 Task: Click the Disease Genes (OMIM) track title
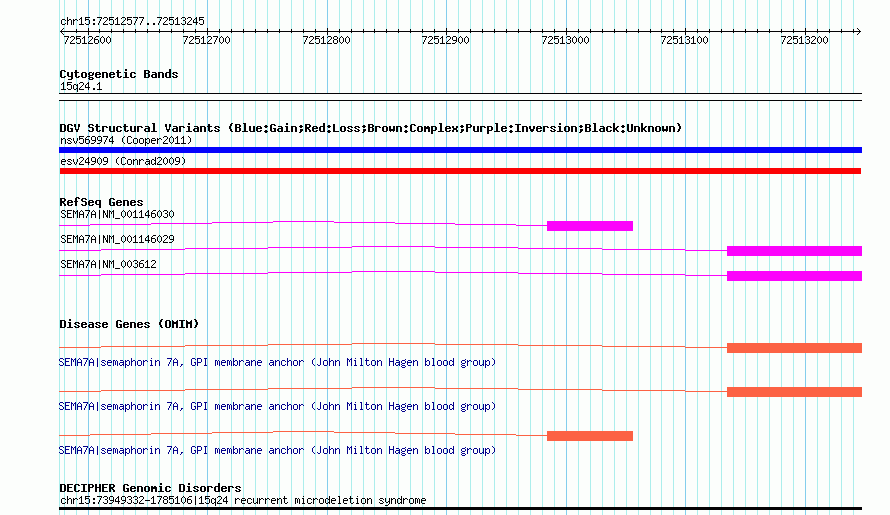click(x=129, y=324)
